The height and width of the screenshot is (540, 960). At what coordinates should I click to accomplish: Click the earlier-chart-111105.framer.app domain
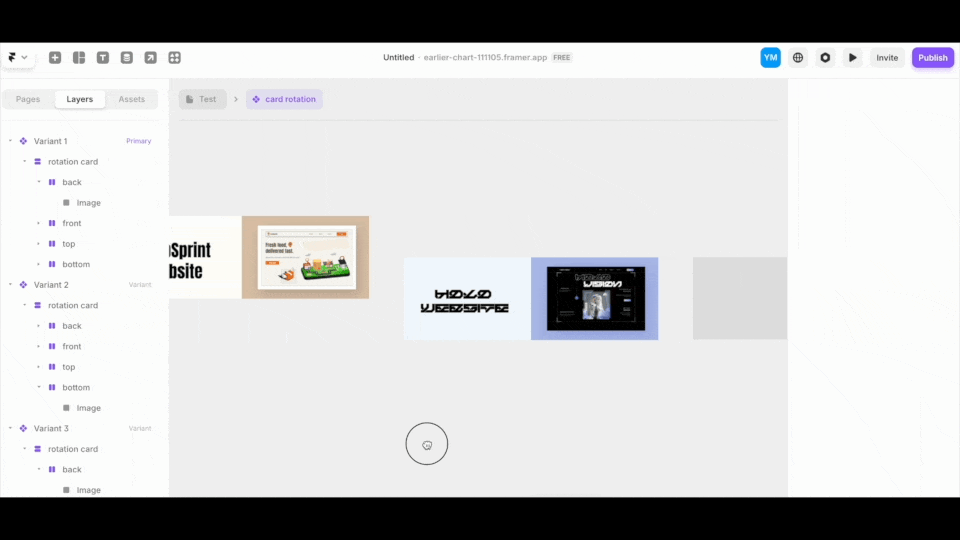tap(485, 58)
